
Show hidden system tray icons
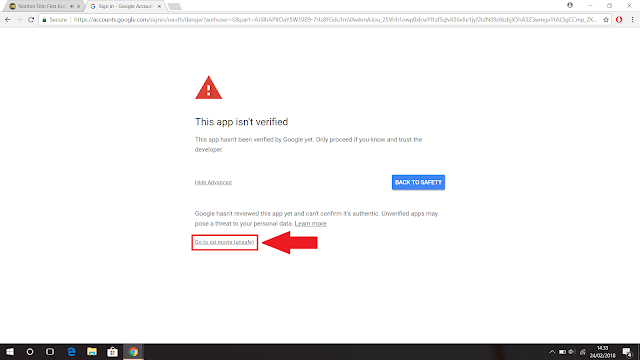[552, 352]
